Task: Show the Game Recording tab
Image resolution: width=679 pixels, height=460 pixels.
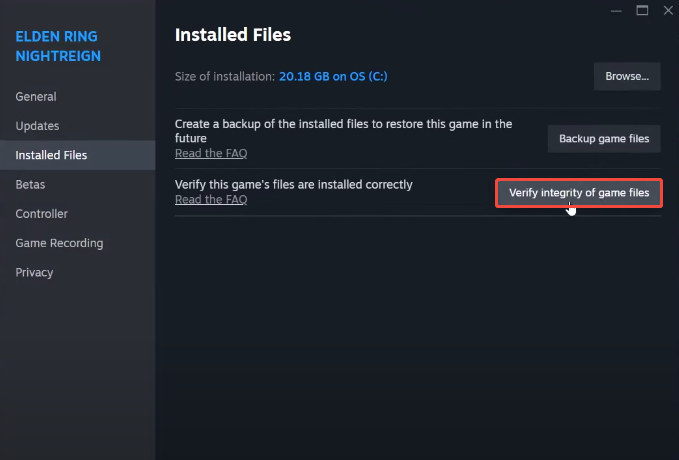Action: tap(59, 243)
